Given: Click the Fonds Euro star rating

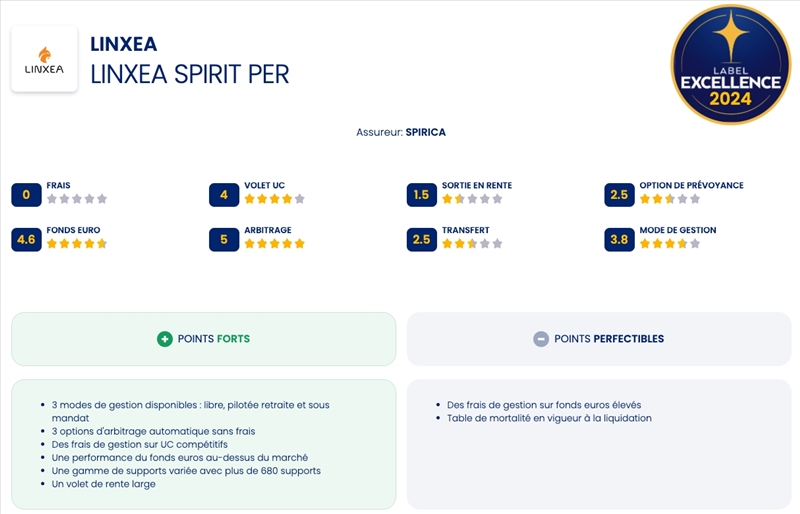Looking at the screenshot, I should pyautogui.click(x=77, y=244).
